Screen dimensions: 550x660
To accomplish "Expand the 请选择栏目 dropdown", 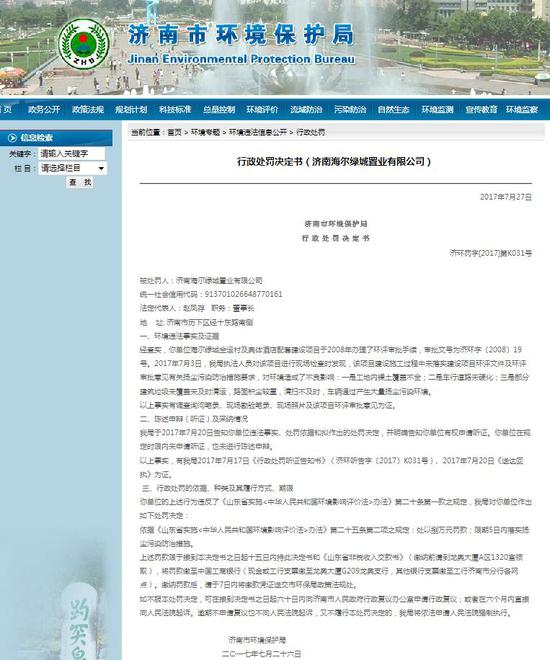I will [72, 168].
